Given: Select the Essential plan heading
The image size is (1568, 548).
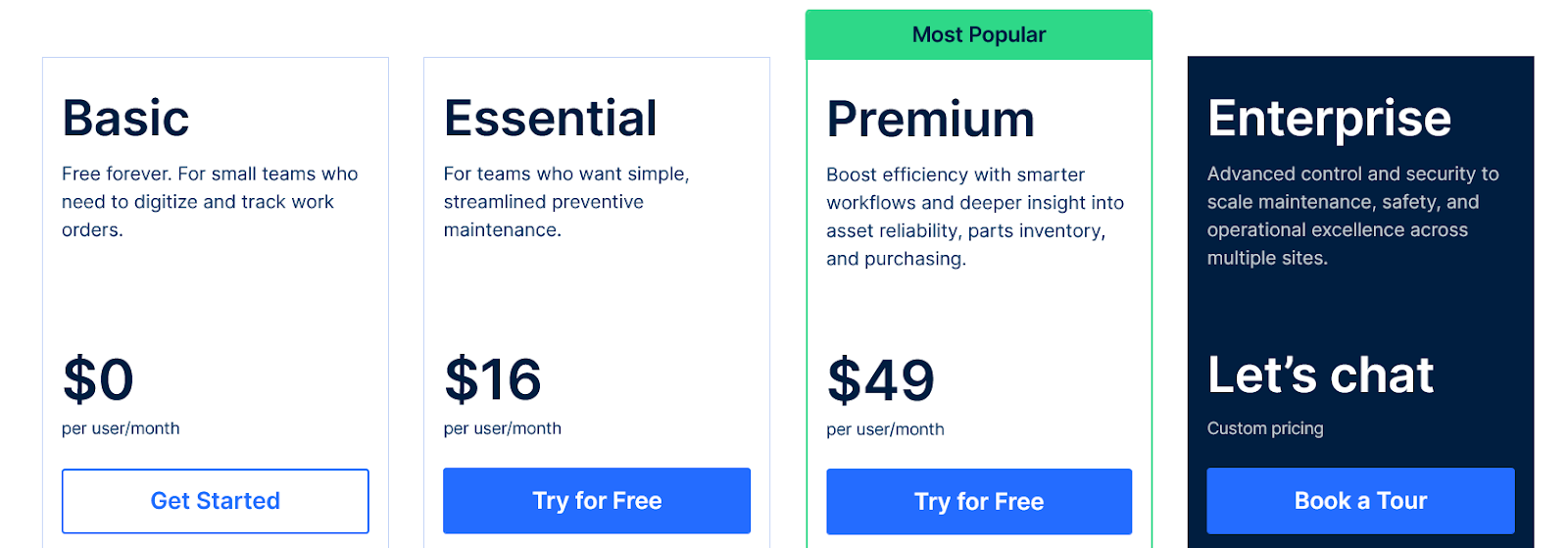Looking at the screenshot, I should pos(550,119).
